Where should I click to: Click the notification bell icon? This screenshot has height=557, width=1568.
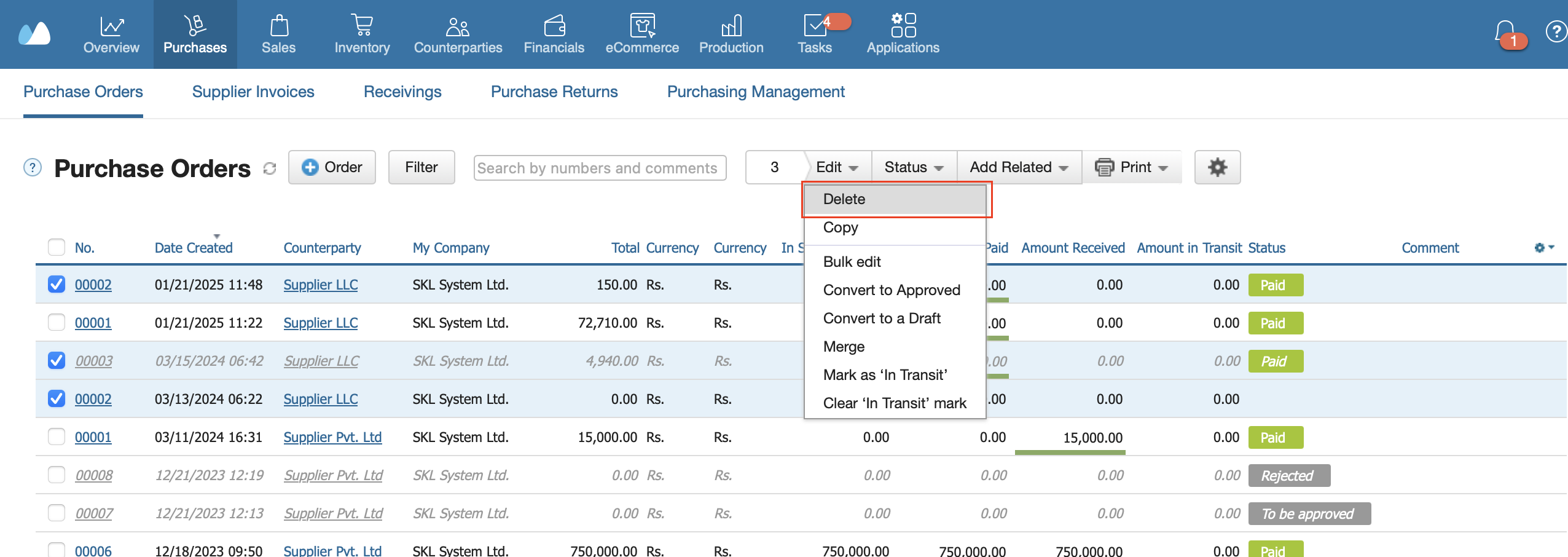pos(1505,32)
